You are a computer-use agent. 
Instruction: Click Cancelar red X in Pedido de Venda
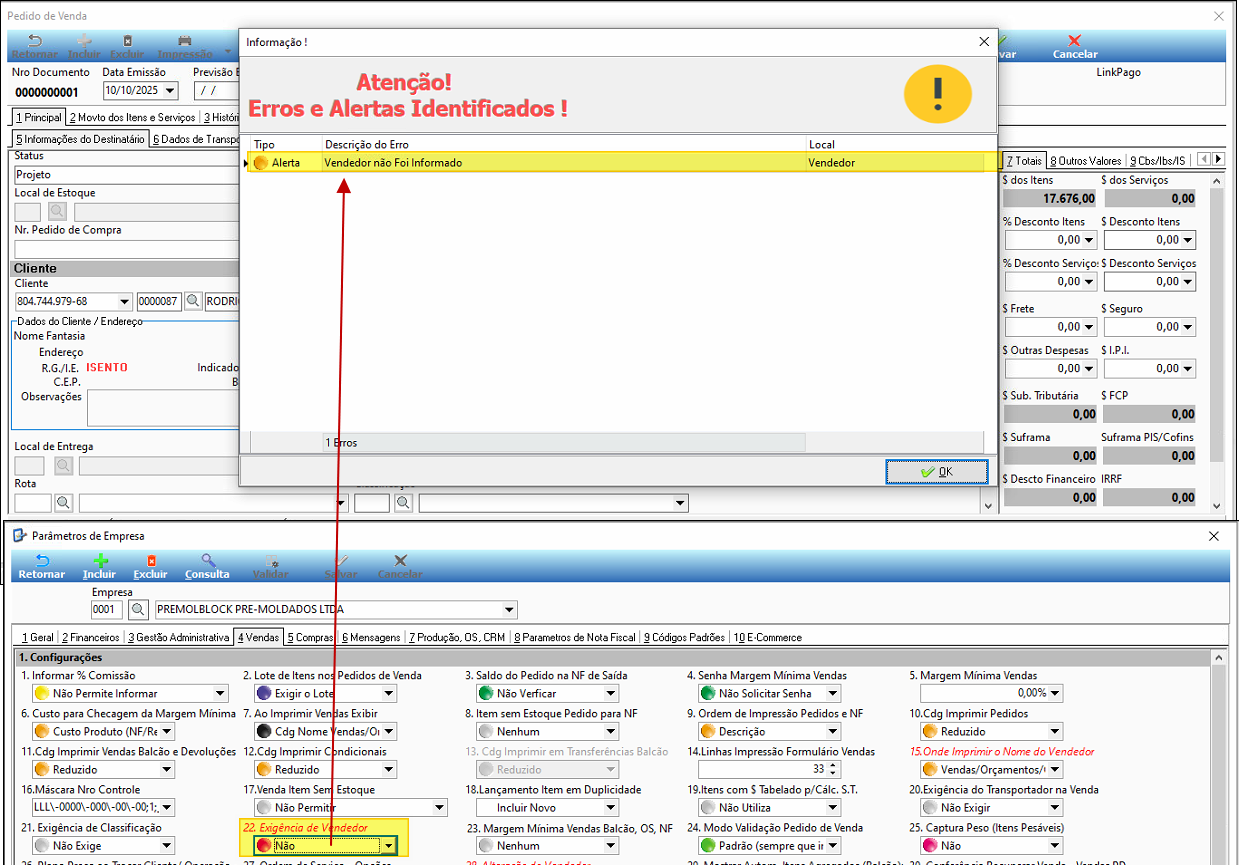pos(1074,46)
